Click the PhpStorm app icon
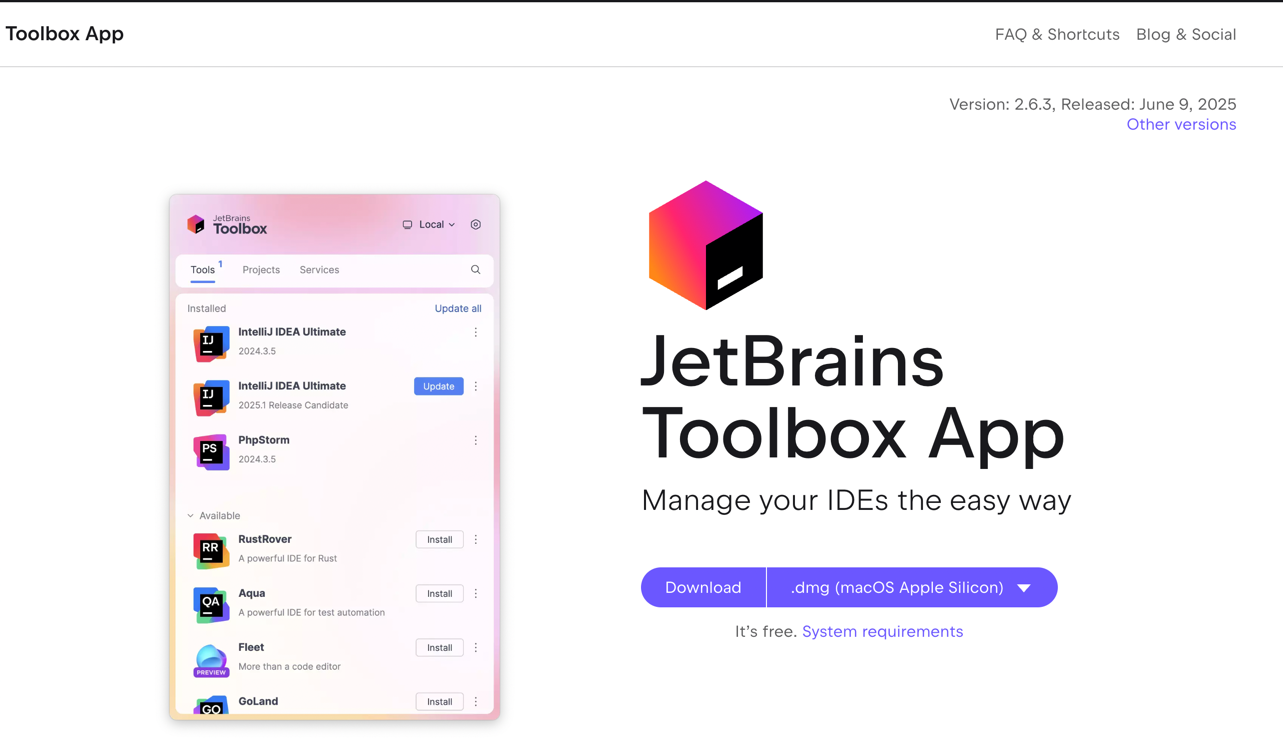This screenshot has height=742, width=1283. click(211, 451)
